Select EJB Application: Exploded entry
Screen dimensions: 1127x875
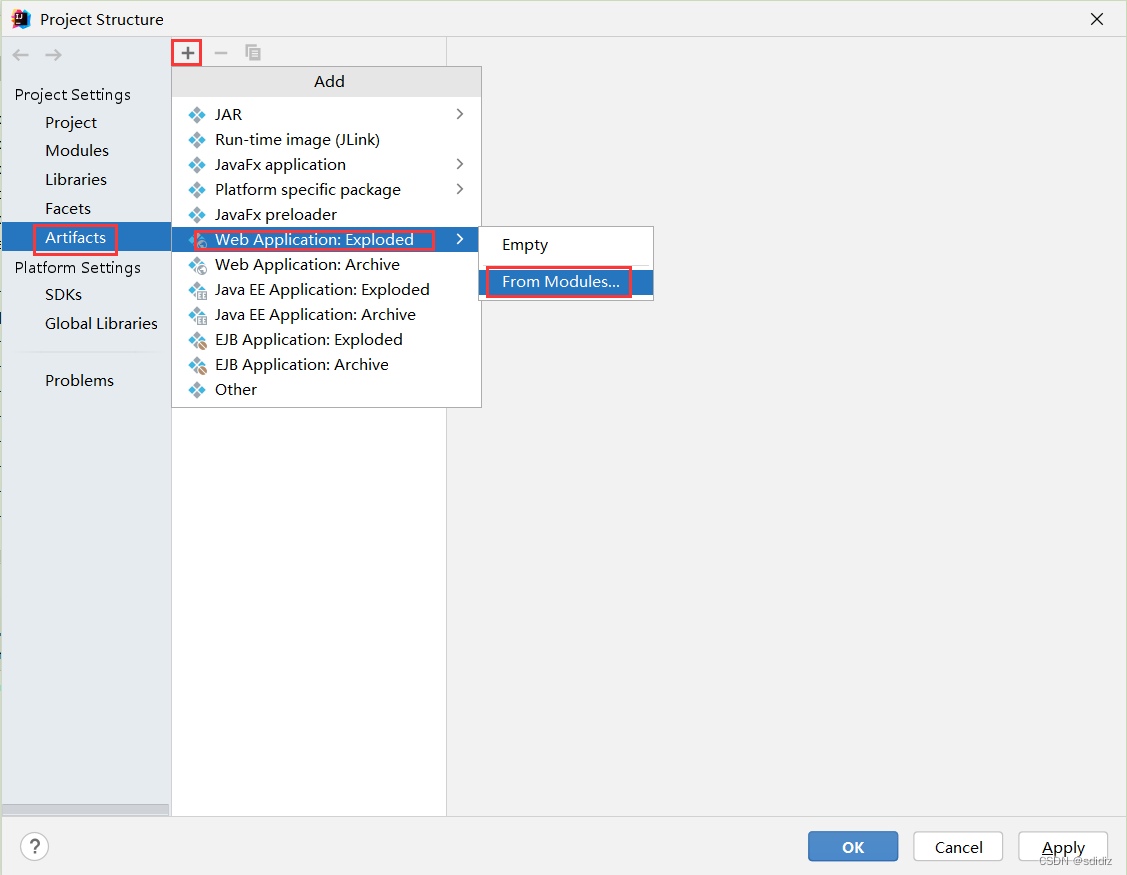coord(326,339)
